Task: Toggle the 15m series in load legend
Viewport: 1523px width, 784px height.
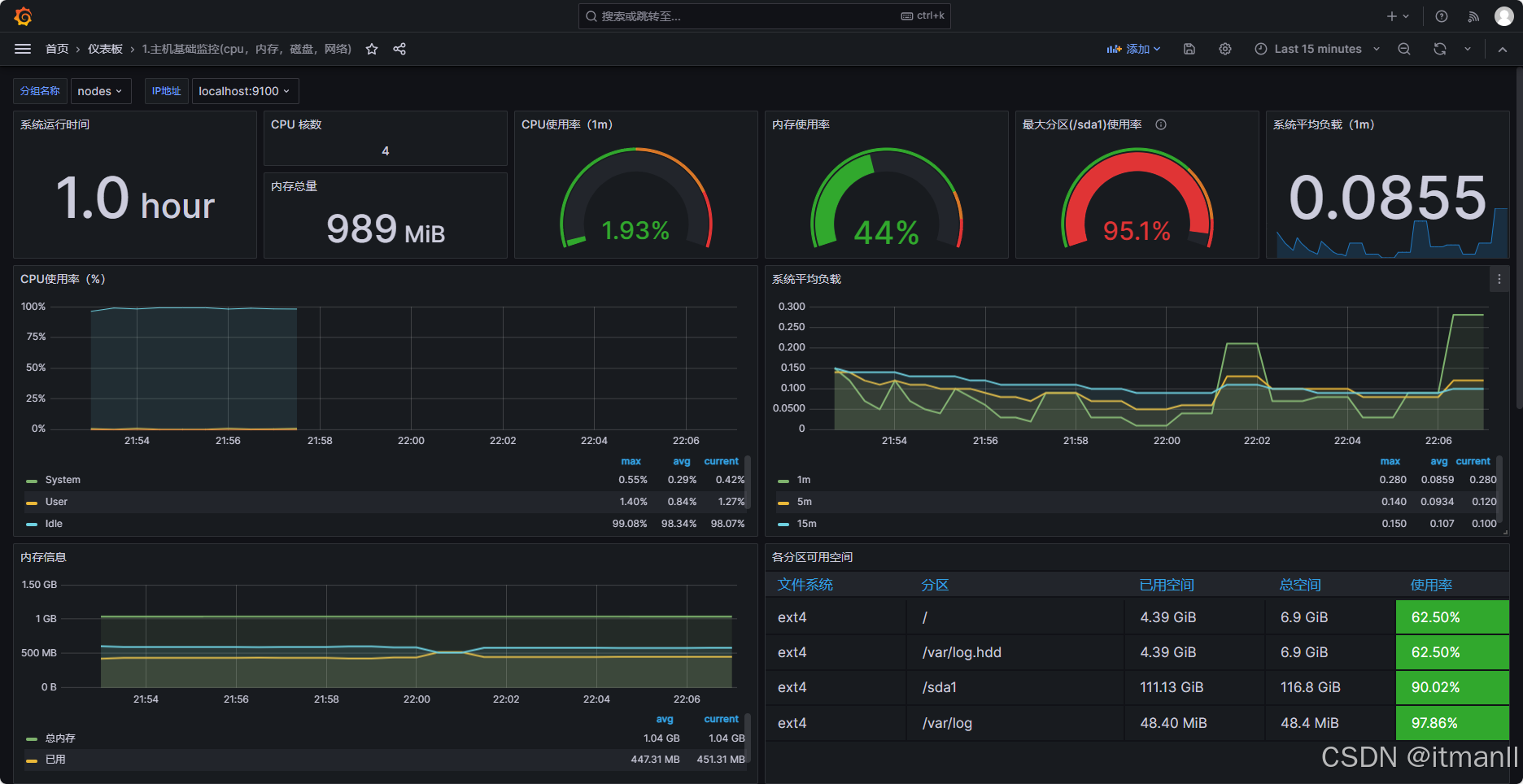Action: click(807, 524)
